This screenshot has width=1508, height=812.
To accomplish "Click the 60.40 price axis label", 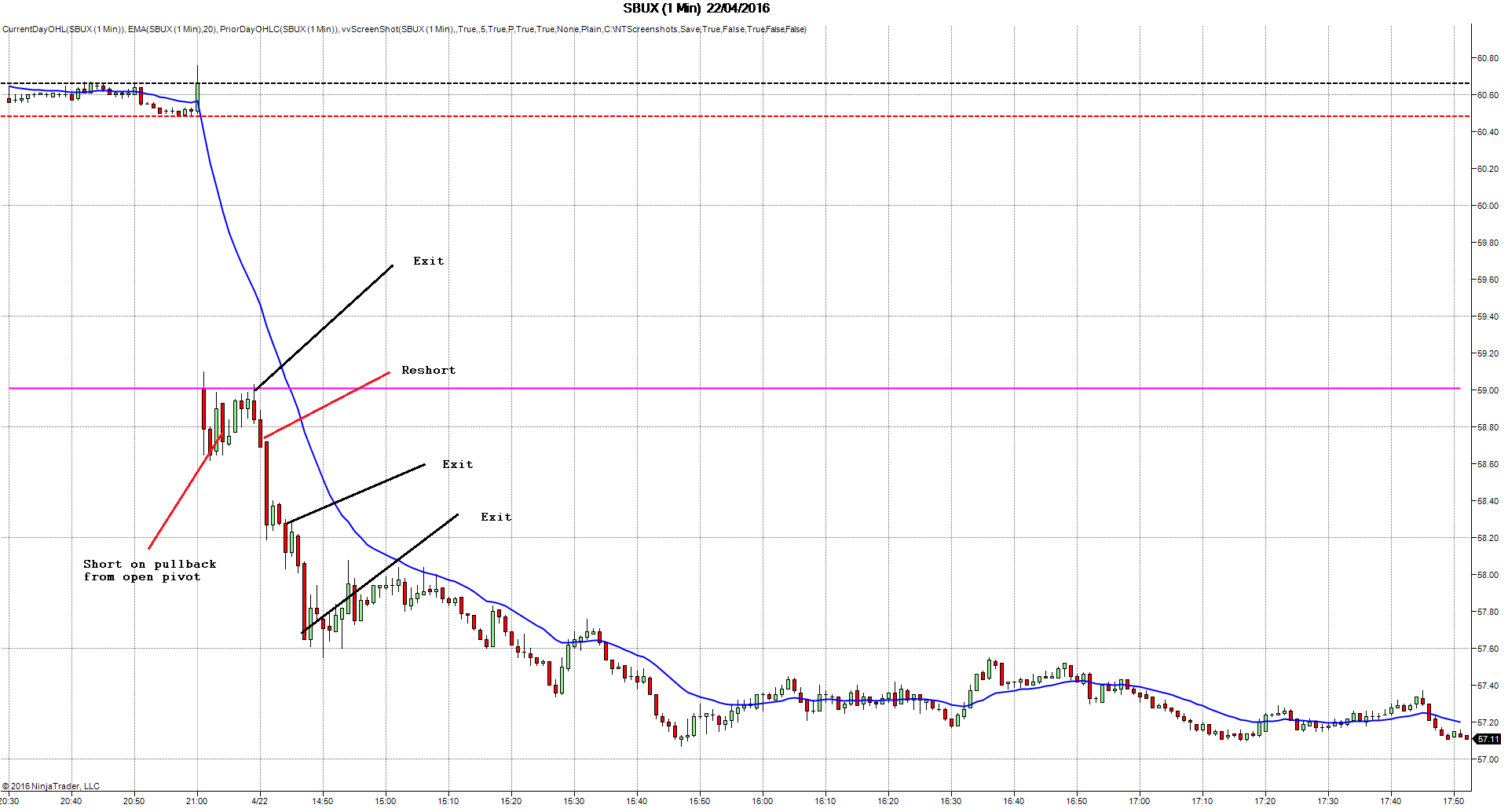I will pos(1488,132).
